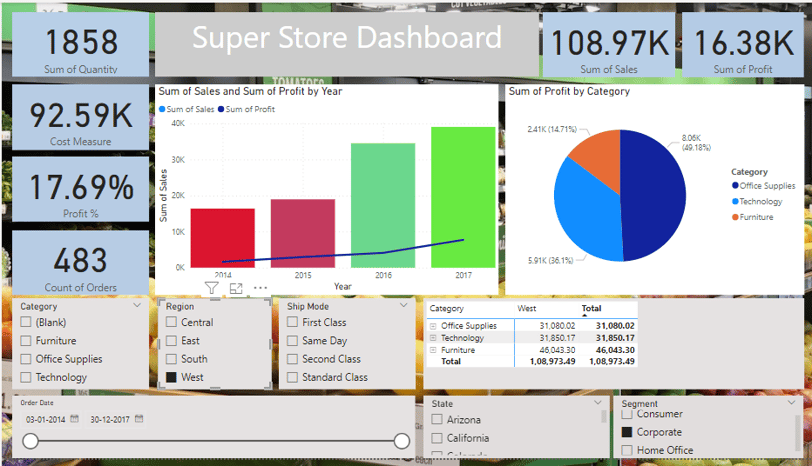Open the more options ellipsis under chart
The width and height of the screenshot is (812, 466).
(x=260, y=288)
